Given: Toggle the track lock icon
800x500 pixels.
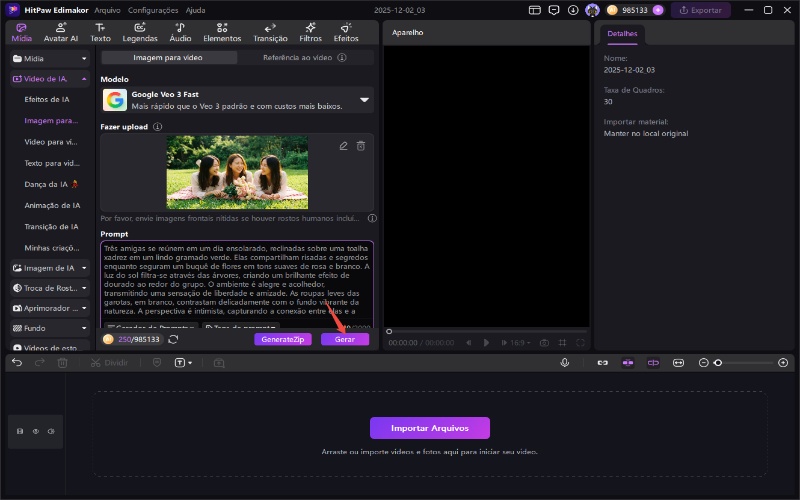Looking at the screenshot, I should point(20,431).
